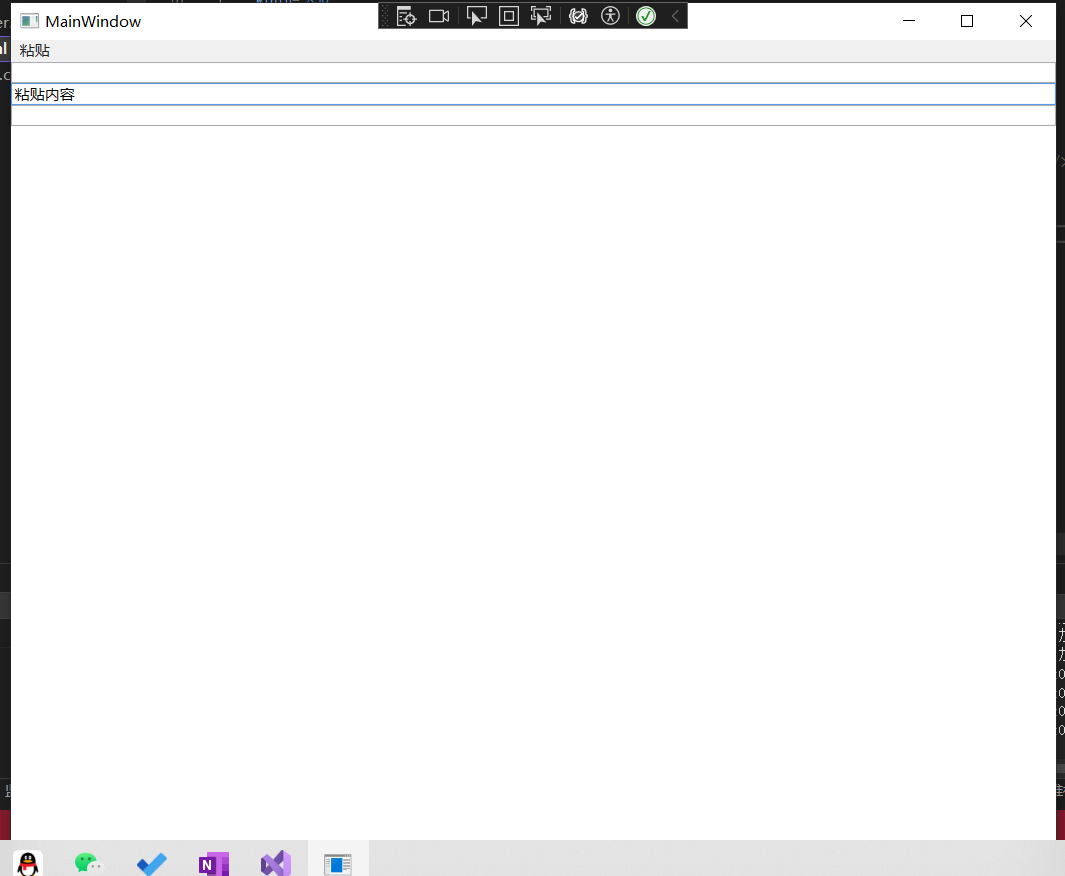Toggle Track Focused Element icon

coord(541,16)
